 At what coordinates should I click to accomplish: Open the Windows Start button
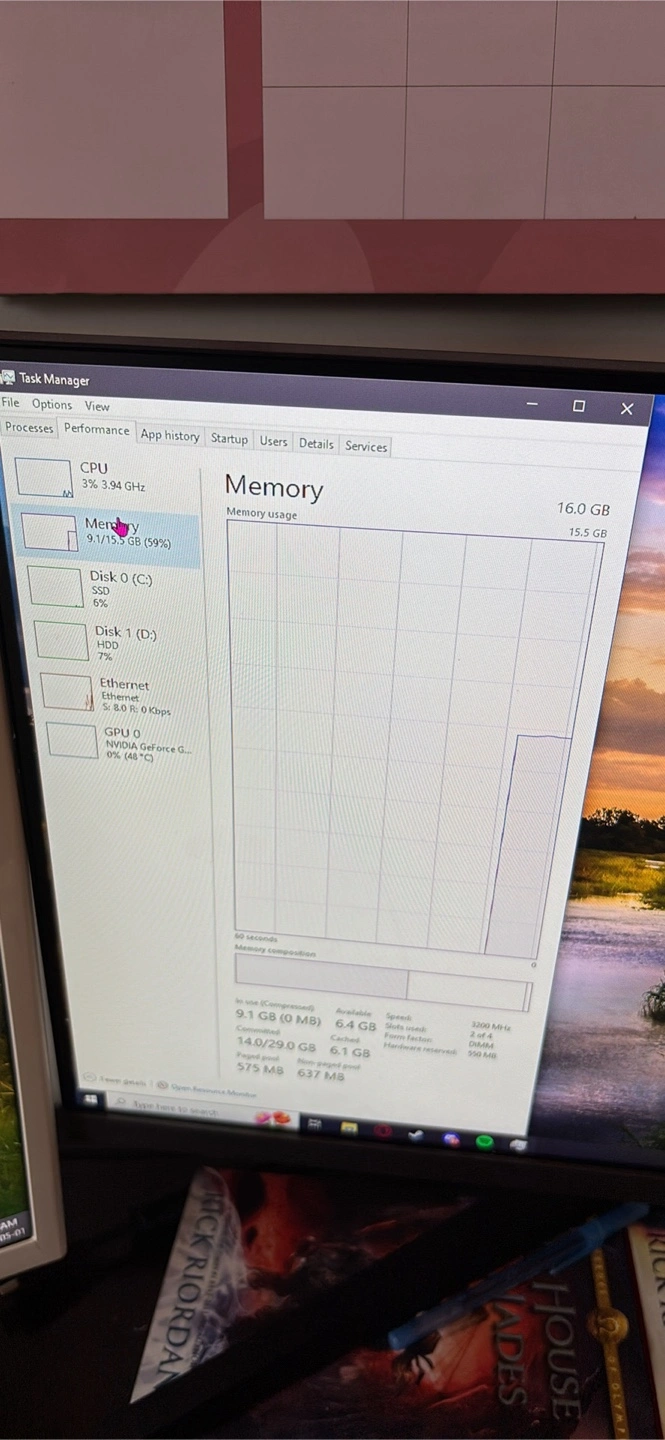(x=91, y=1100)
